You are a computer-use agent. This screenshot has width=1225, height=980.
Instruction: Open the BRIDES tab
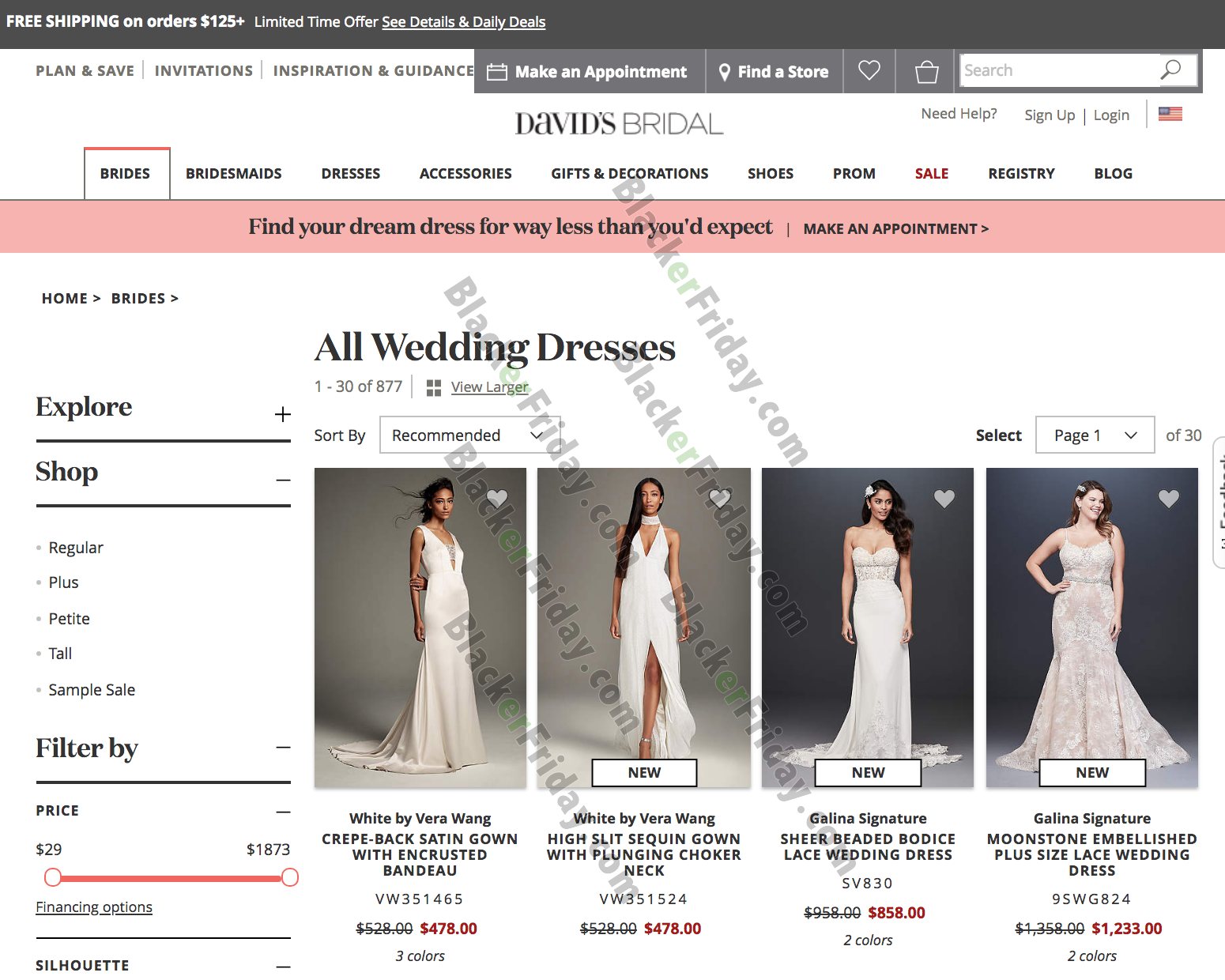(x=126, y=173)
